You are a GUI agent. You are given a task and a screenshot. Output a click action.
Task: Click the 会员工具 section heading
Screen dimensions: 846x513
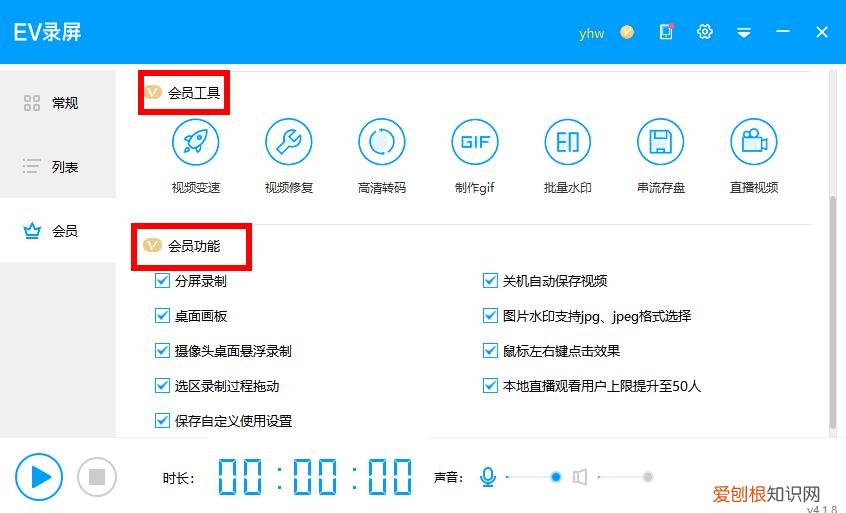coord(194,93)
